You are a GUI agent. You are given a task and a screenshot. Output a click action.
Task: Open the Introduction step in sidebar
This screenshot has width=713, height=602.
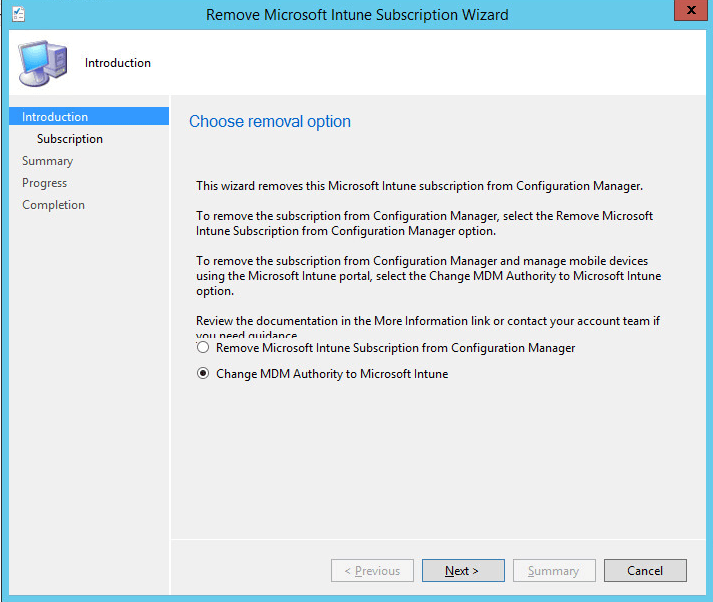point(89,116)
